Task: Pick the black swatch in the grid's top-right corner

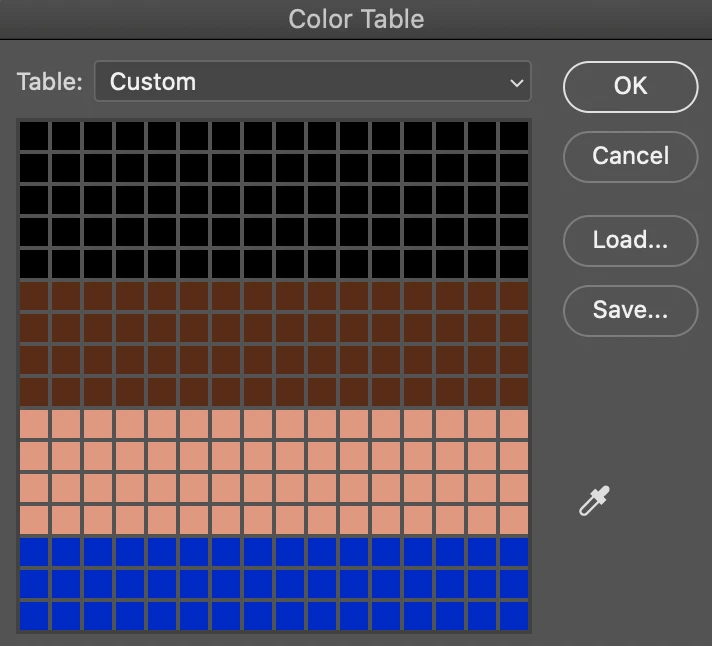Action: point(514,135)
